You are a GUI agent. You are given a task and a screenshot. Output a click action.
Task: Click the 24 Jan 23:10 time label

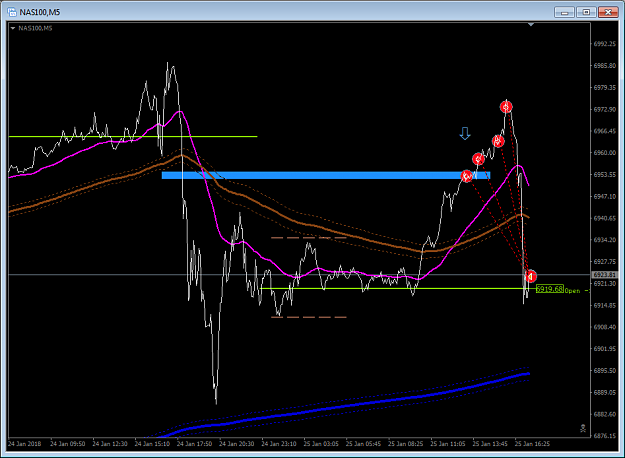point(279,444)
